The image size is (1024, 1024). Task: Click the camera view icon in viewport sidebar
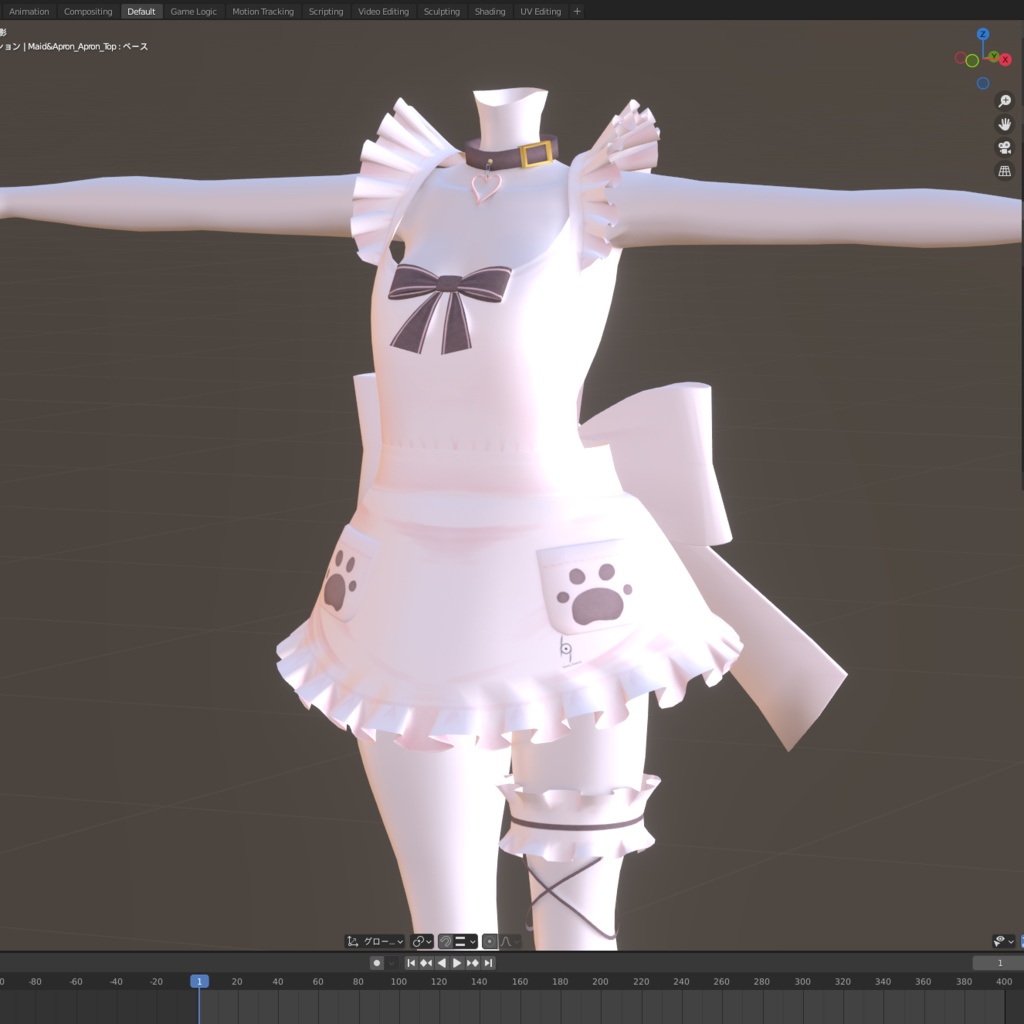tap(1005, 147)
